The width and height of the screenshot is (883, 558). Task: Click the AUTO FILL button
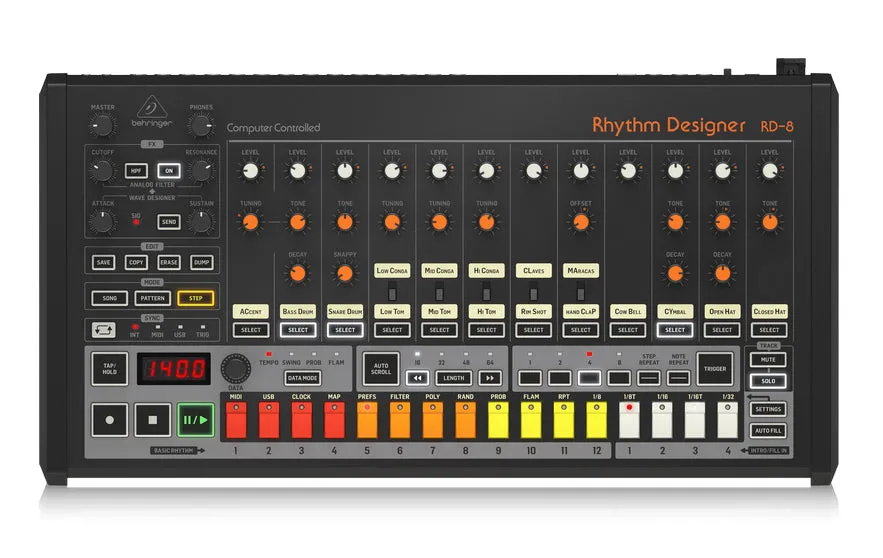[x=768, y=431]
